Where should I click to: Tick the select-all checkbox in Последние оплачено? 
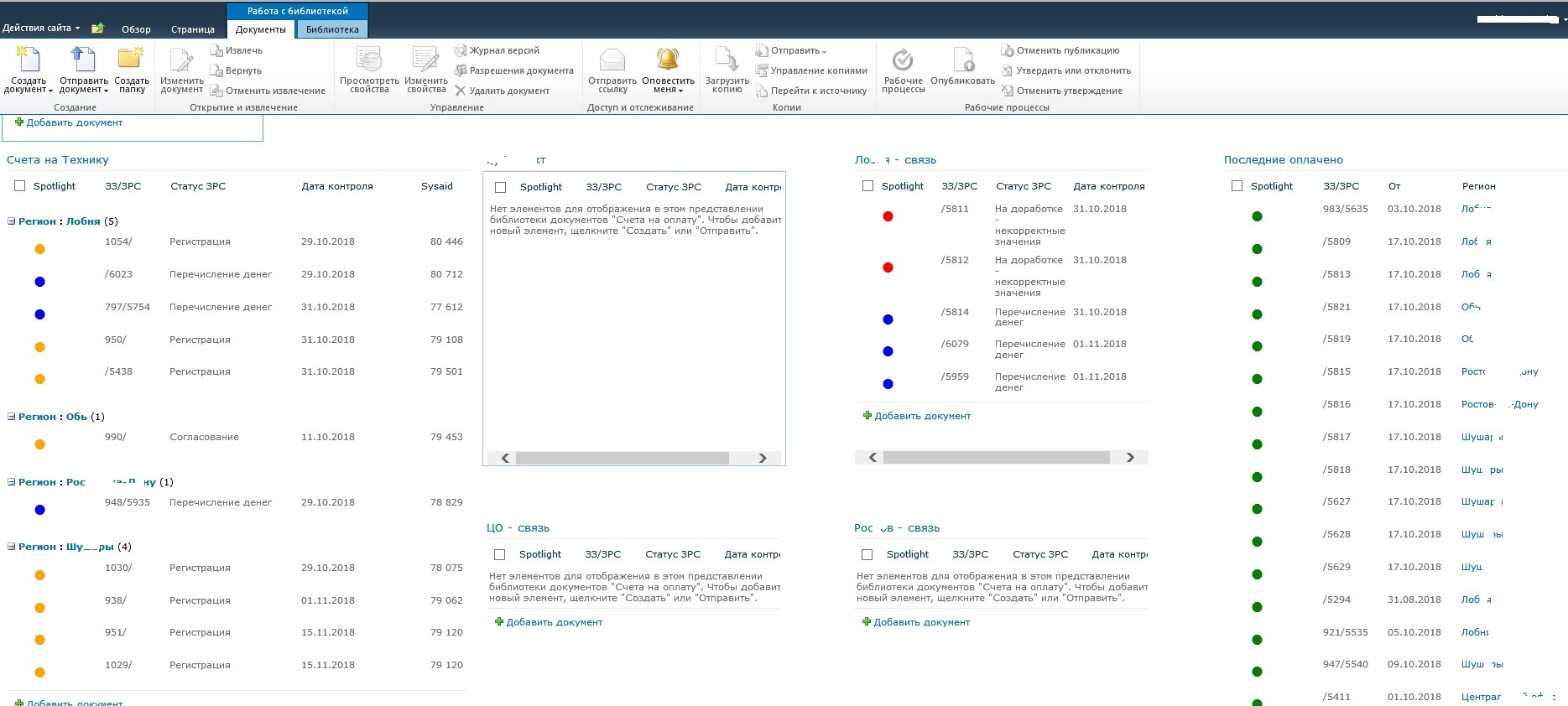click(1237, 186)
